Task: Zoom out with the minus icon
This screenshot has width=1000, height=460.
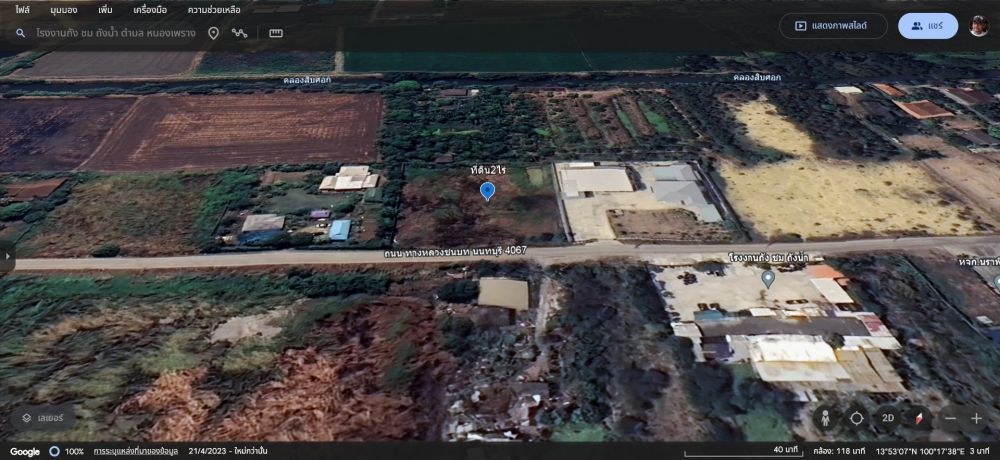Action: [950, 418]
